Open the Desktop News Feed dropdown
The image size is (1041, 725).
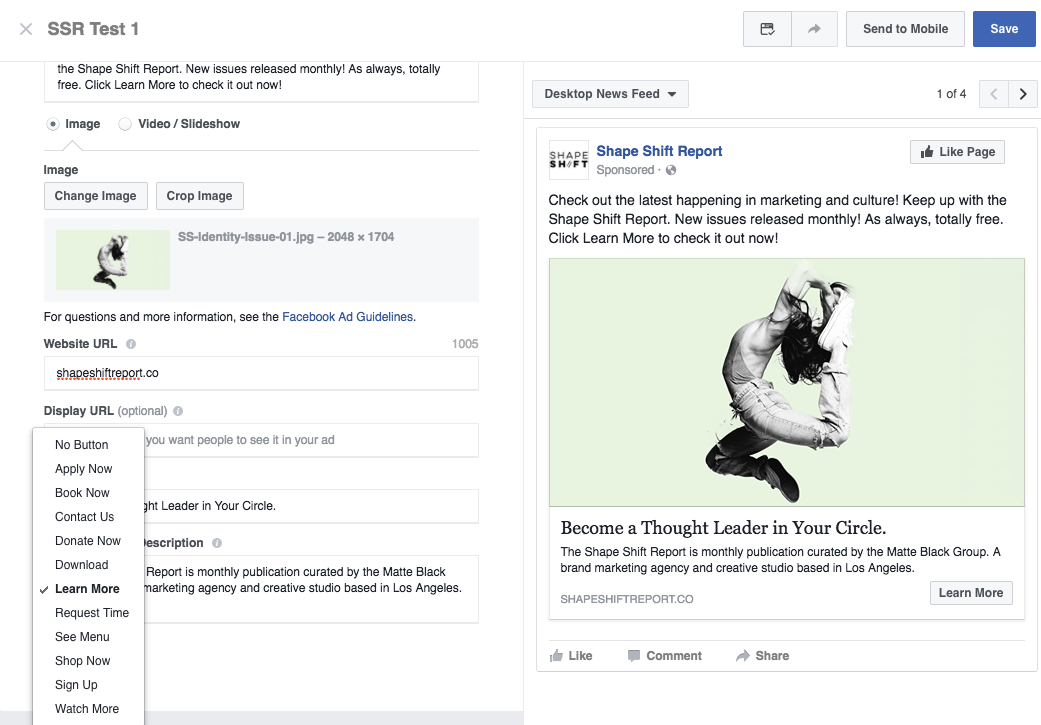tap(610, 94)
